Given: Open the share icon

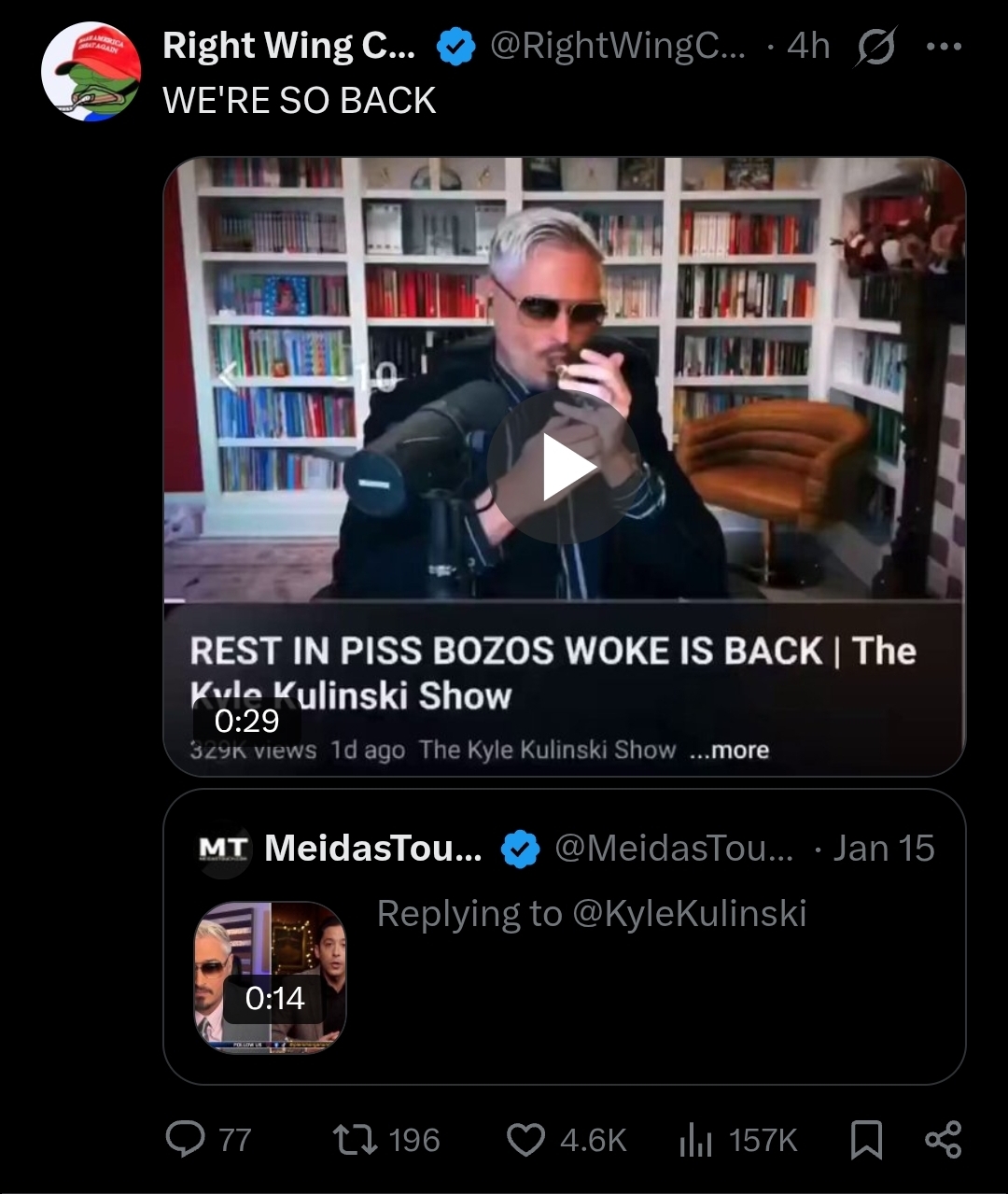Looking at the screenshot, I should 943,1140.
